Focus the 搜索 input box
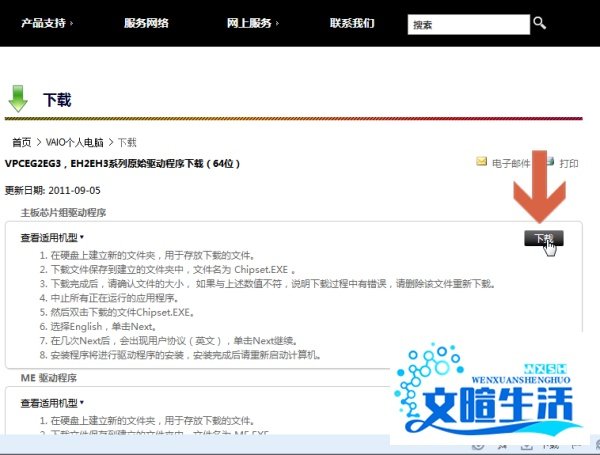The height and width of the screenshot is (455, 600). click(469, 25)
